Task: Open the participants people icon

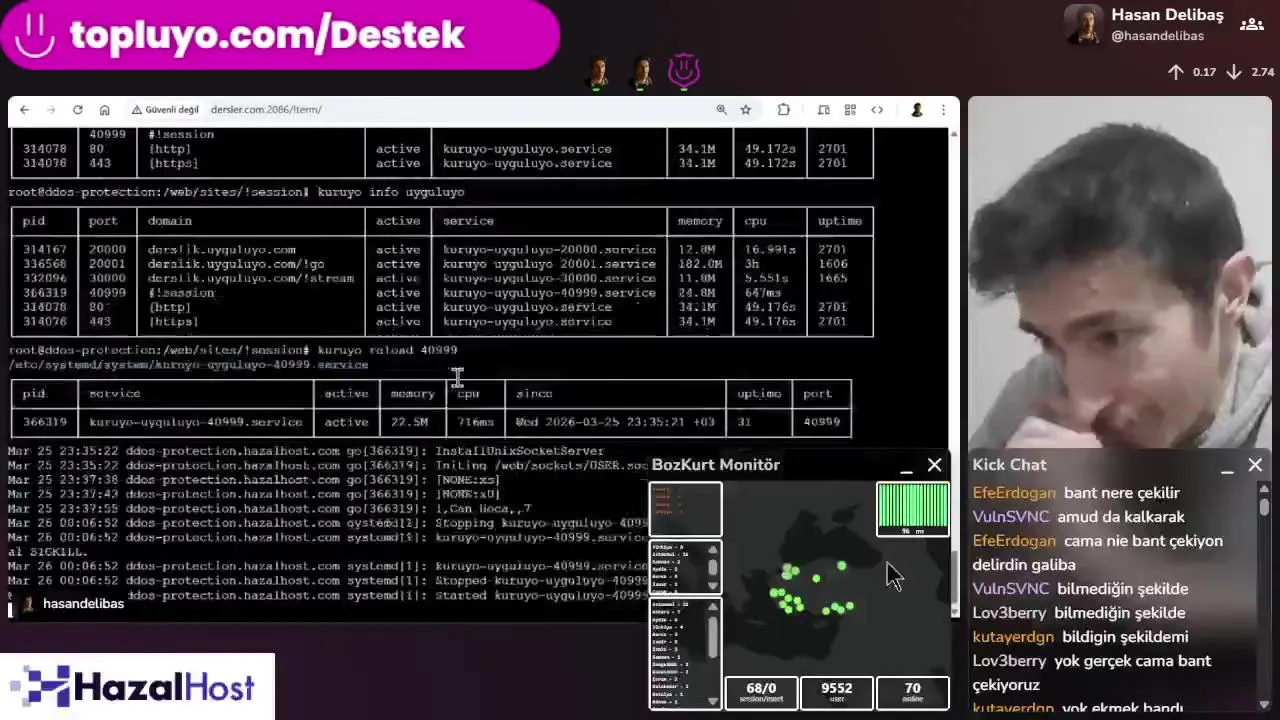Action: [x=1250, y=24]
